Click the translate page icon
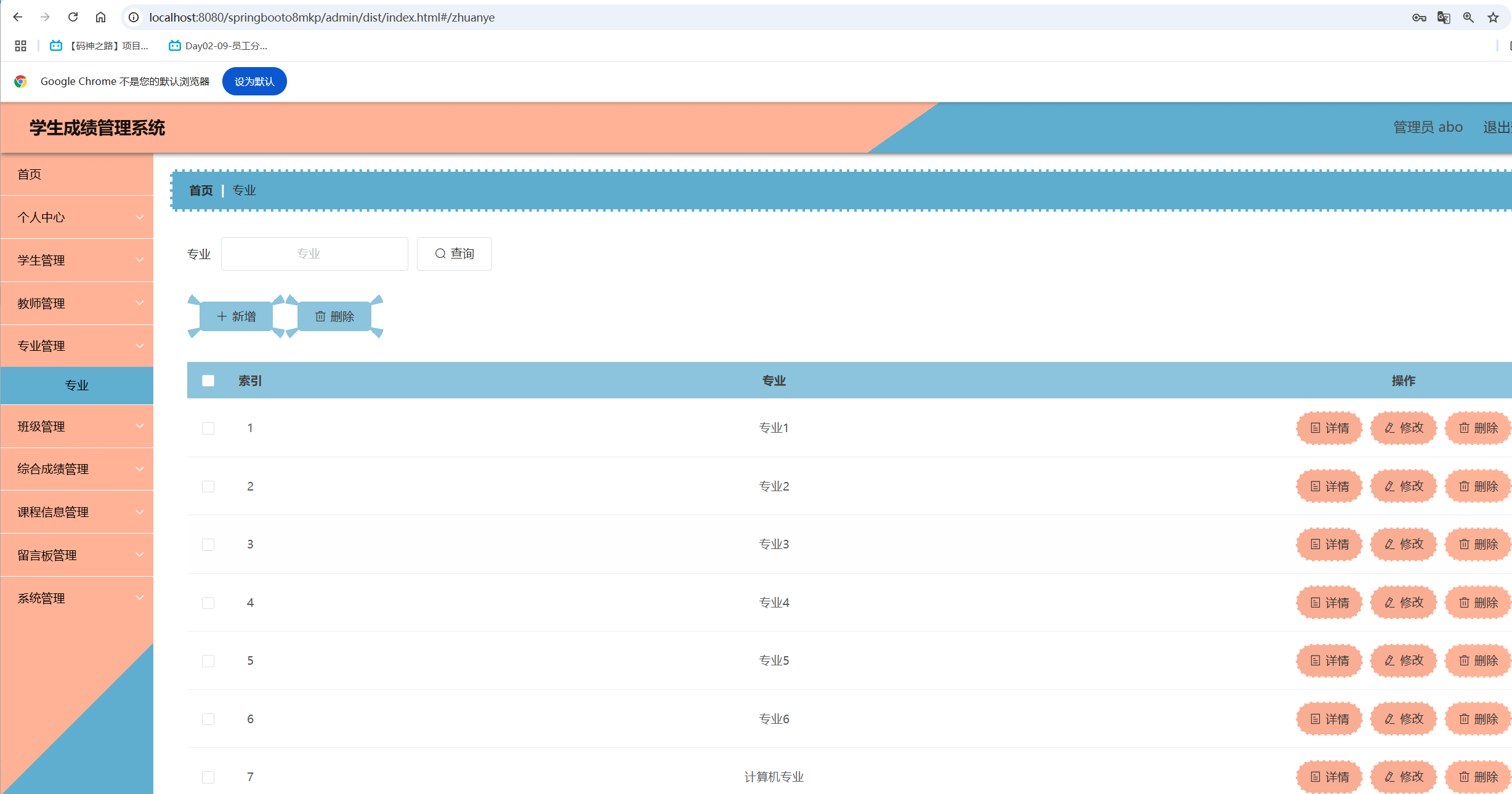The height and width of the screenshot is (794, 1512). (x=1443, y=17)
